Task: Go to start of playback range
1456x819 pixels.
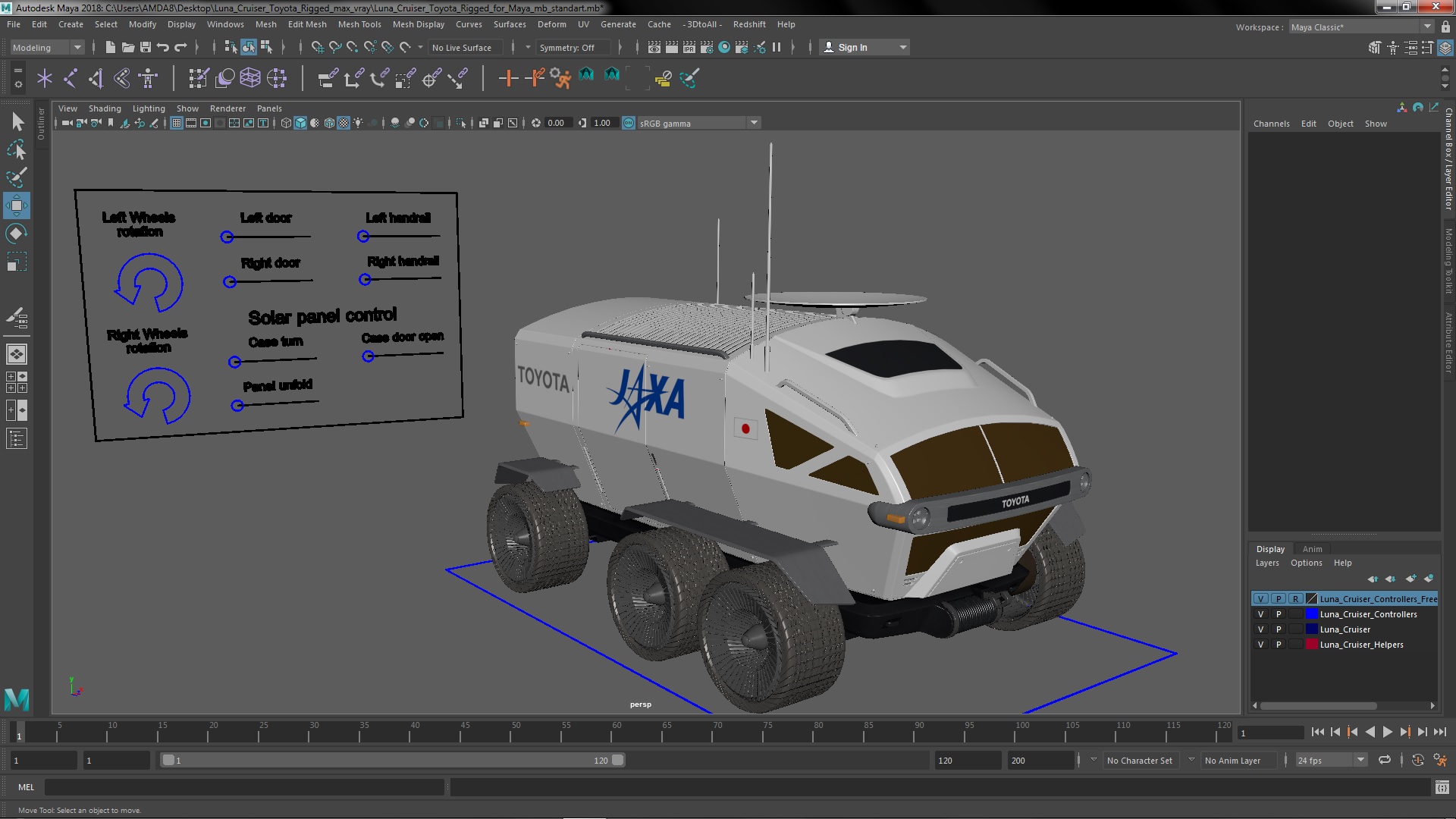Action: coord(1317,732)
